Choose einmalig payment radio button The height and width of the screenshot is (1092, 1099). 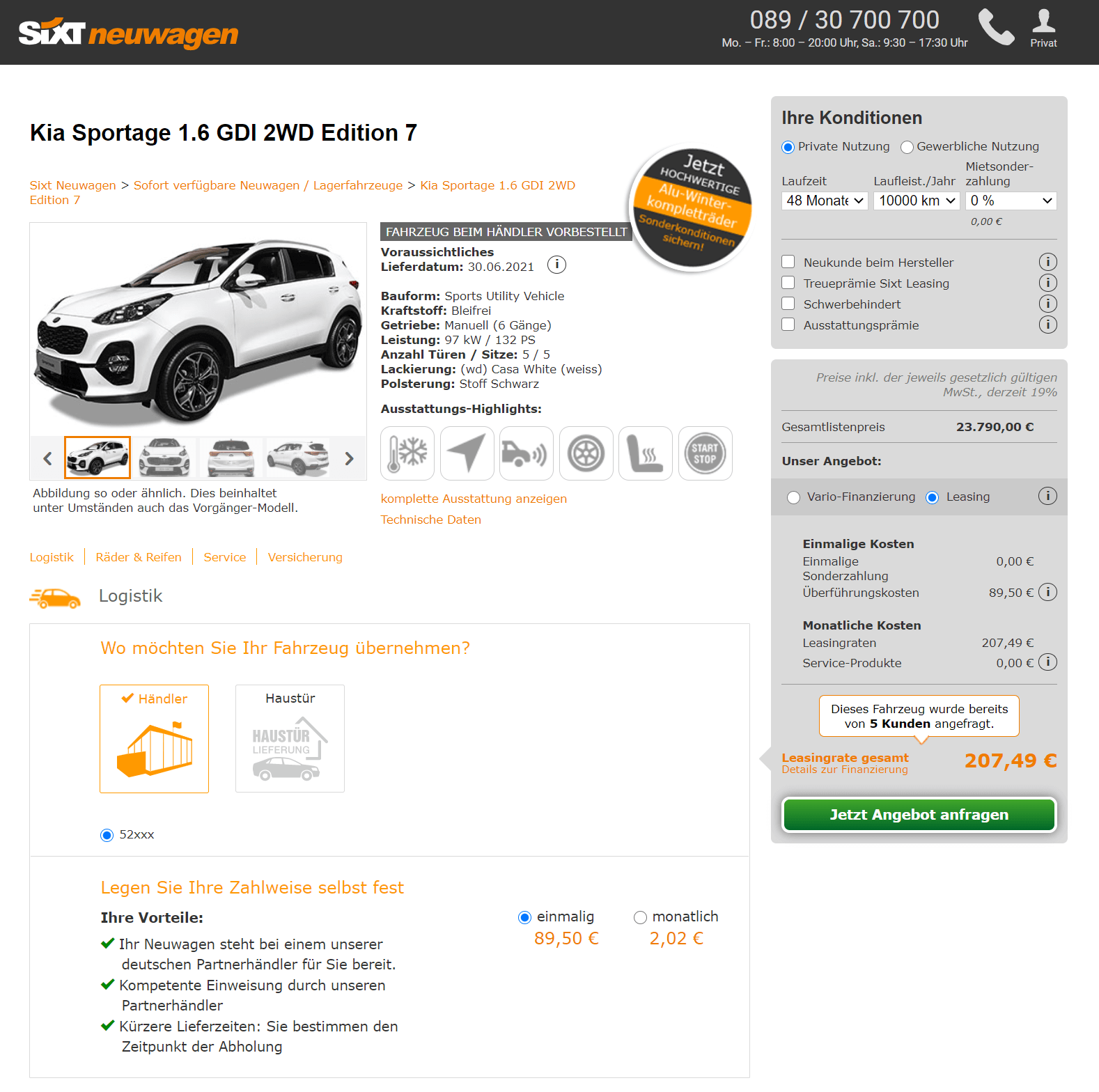click(x=525, y=917)
